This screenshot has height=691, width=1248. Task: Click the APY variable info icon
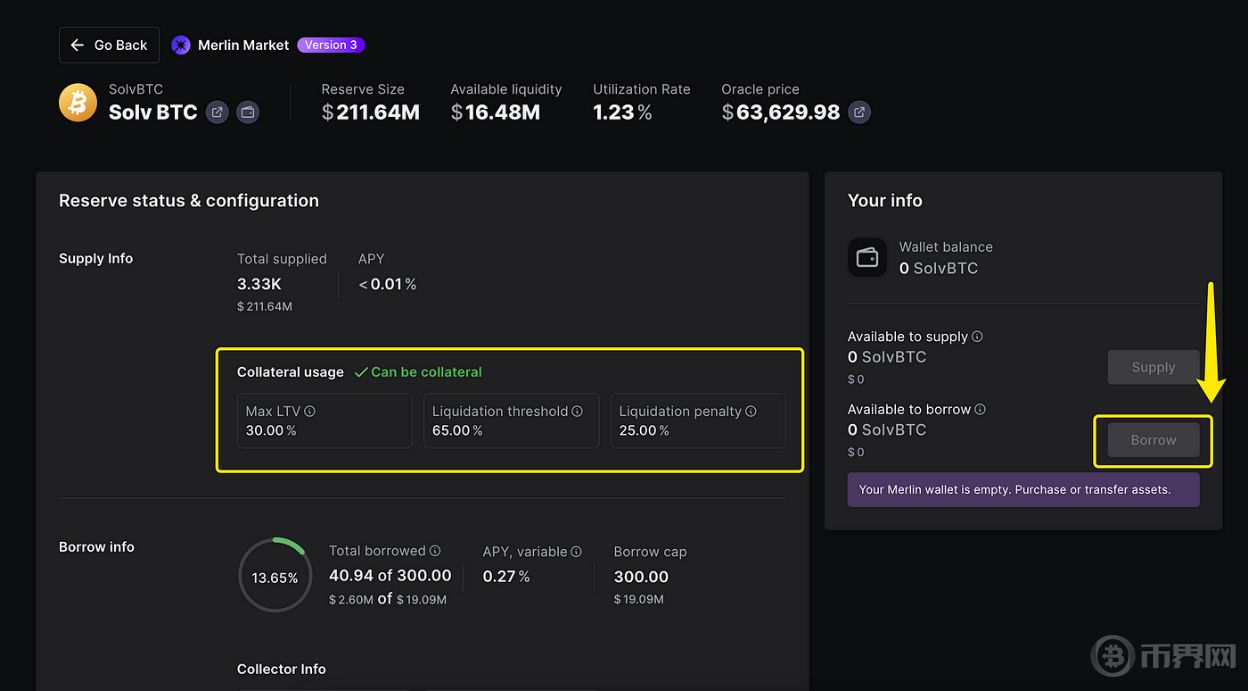575,550
